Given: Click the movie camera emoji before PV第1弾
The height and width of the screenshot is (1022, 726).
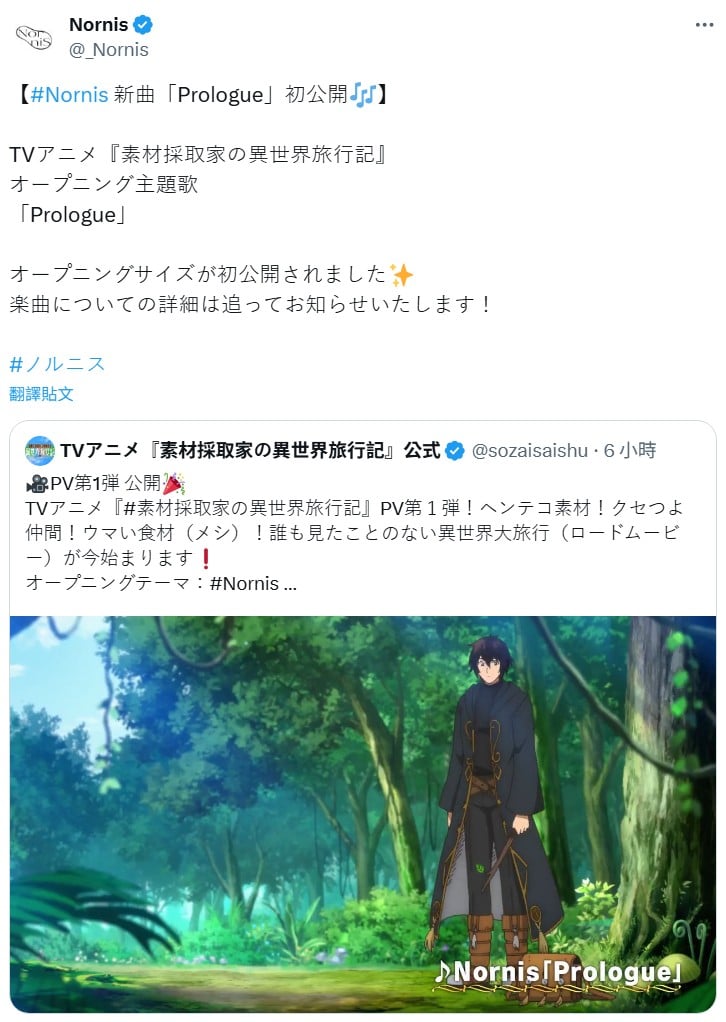Looking at the screenshot, I should tap(37, 484).
